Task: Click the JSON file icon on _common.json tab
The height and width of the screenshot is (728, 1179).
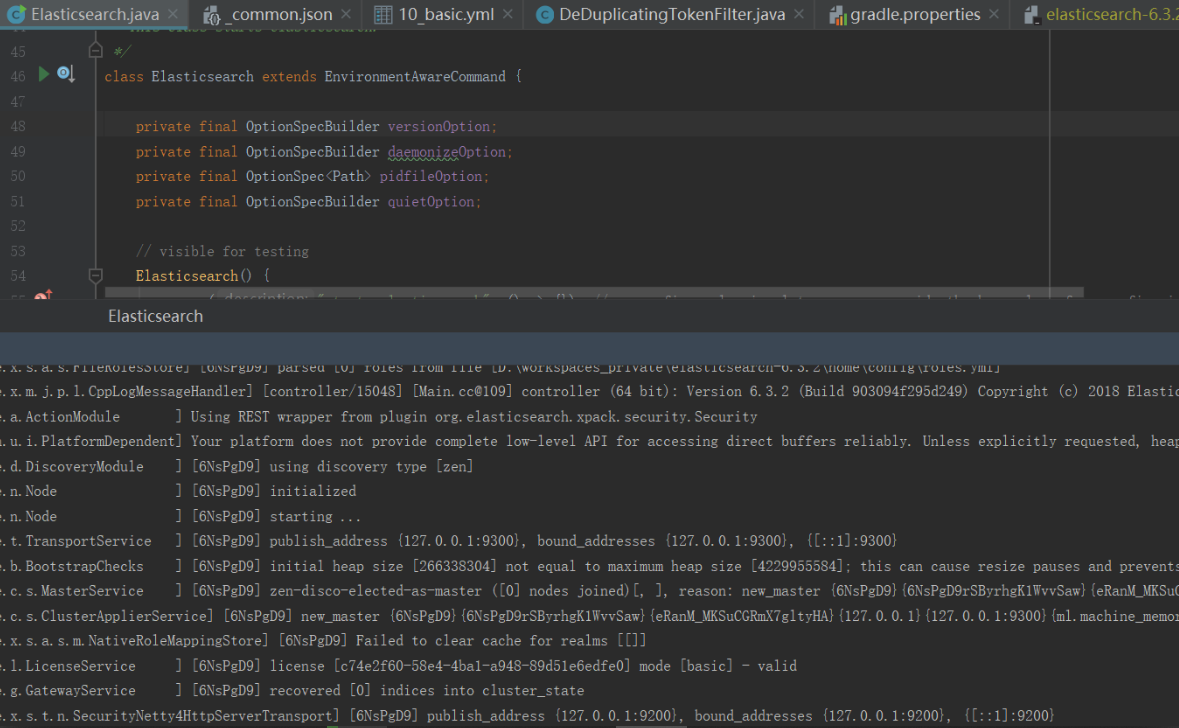Action: [212, 15]
